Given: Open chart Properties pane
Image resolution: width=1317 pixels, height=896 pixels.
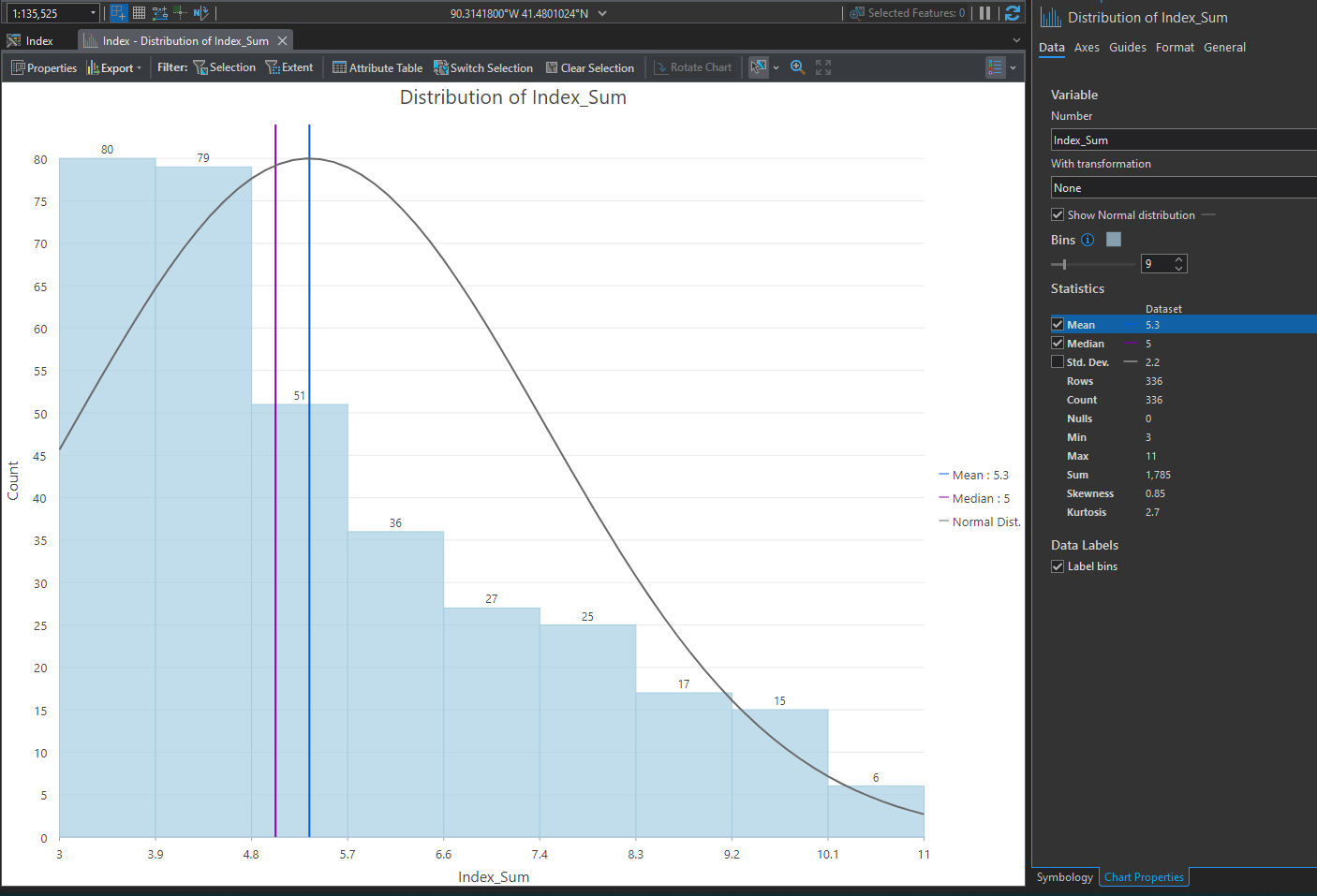Looking at the screenshot, I should tap(44, 67).
